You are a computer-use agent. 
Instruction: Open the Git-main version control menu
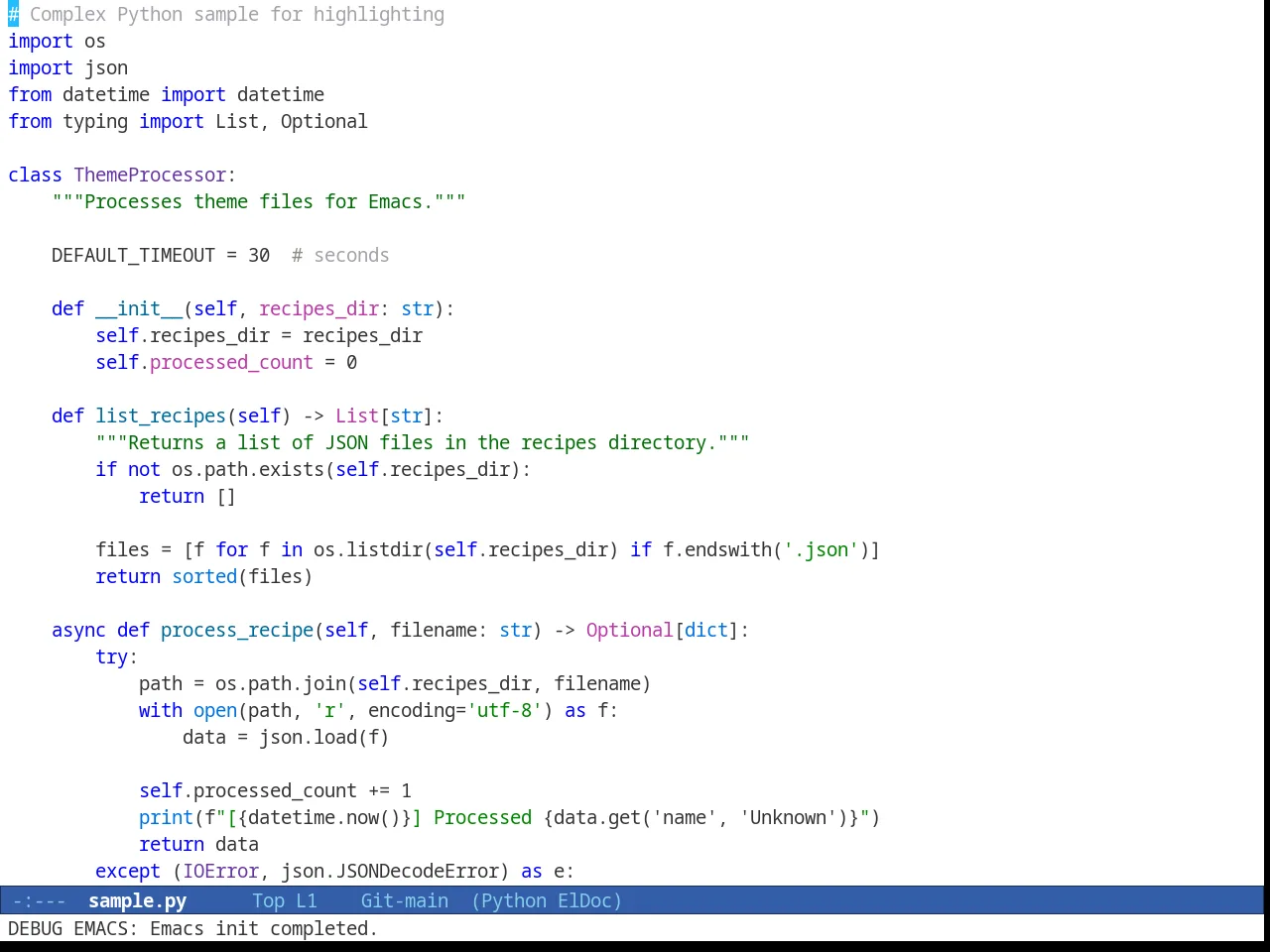pos(405,900)
